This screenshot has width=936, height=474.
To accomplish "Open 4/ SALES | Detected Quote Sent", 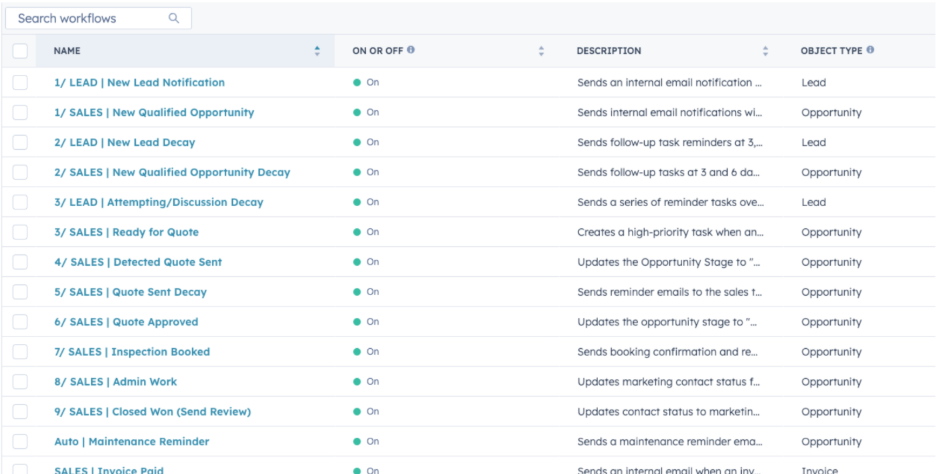I will [138, 261].
